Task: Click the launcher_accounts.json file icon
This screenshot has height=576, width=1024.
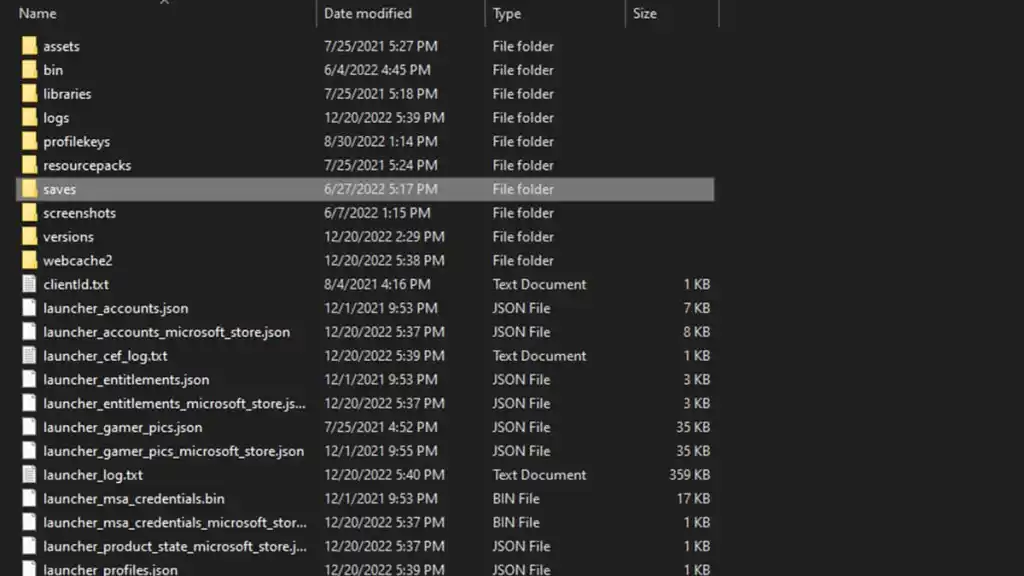Action: point(29,308)
